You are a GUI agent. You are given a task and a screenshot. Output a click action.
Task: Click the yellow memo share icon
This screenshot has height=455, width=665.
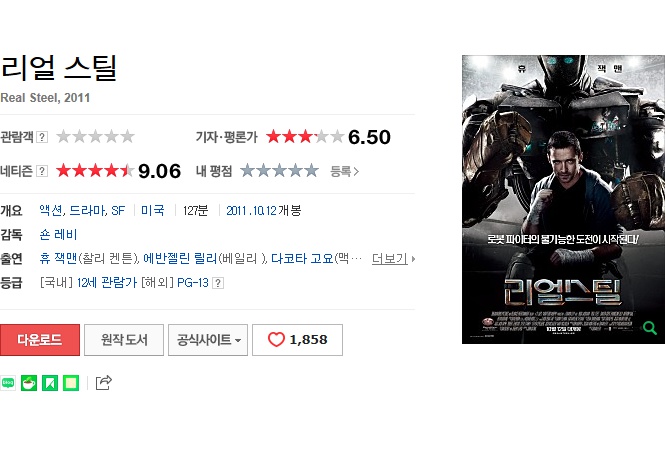tap(71, 383)
